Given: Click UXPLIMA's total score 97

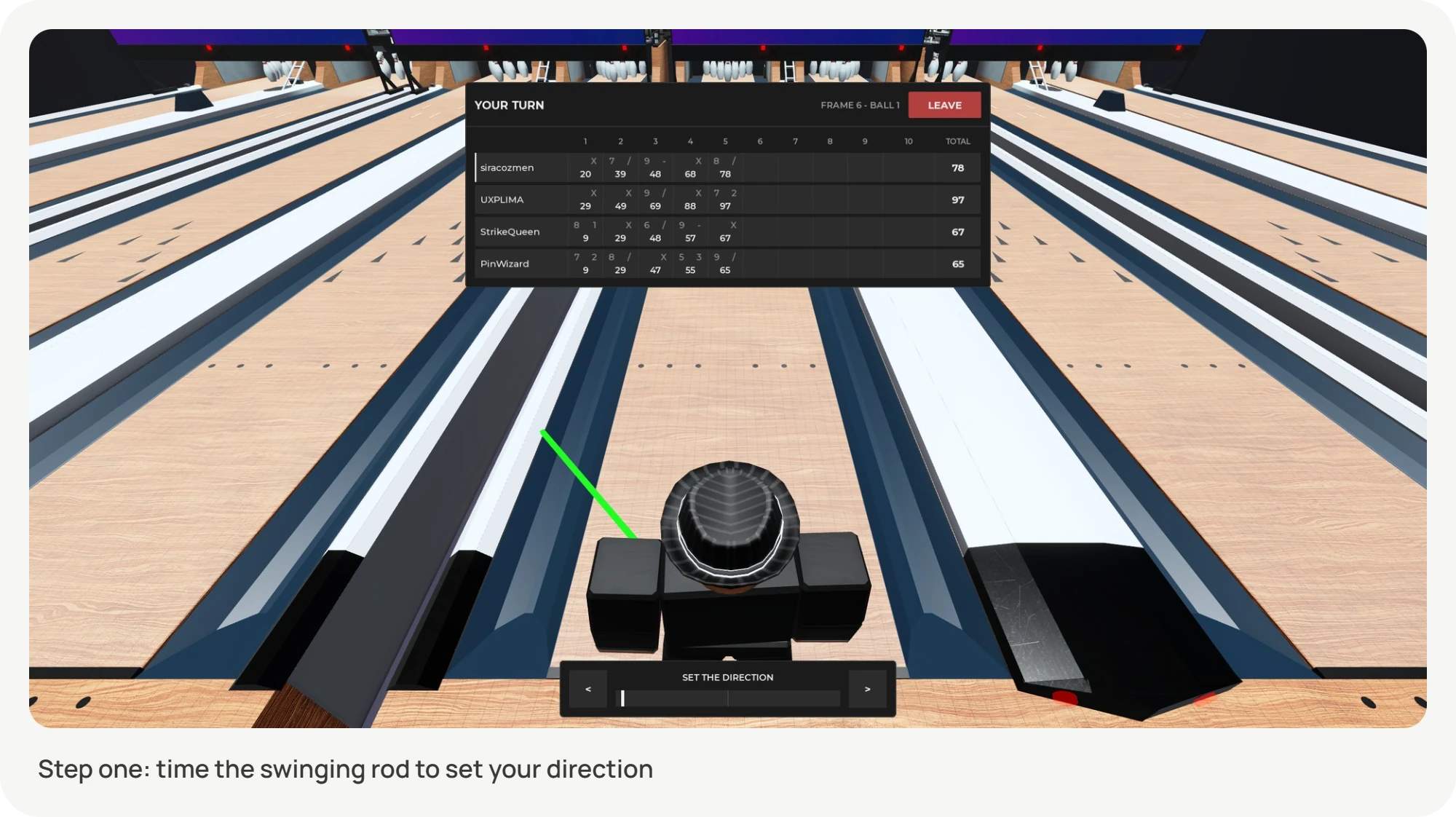Looking at the screenshot, I should point(957,200).
